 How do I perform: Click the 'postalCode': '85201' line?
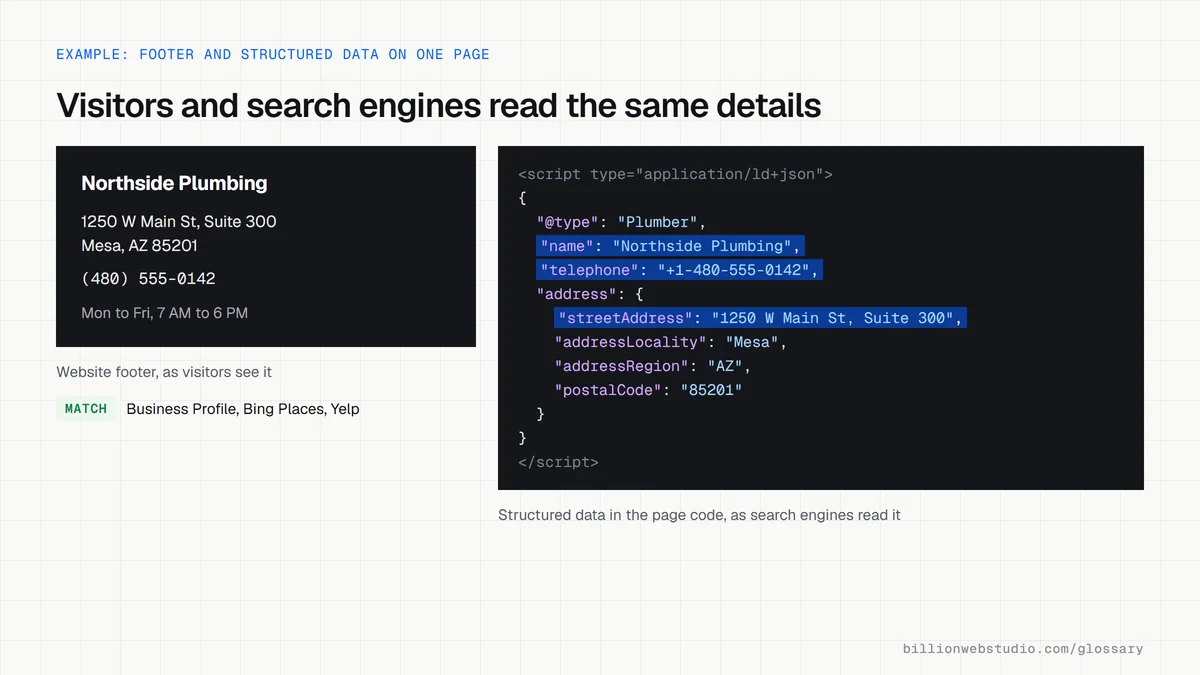(x=648, y=390)
